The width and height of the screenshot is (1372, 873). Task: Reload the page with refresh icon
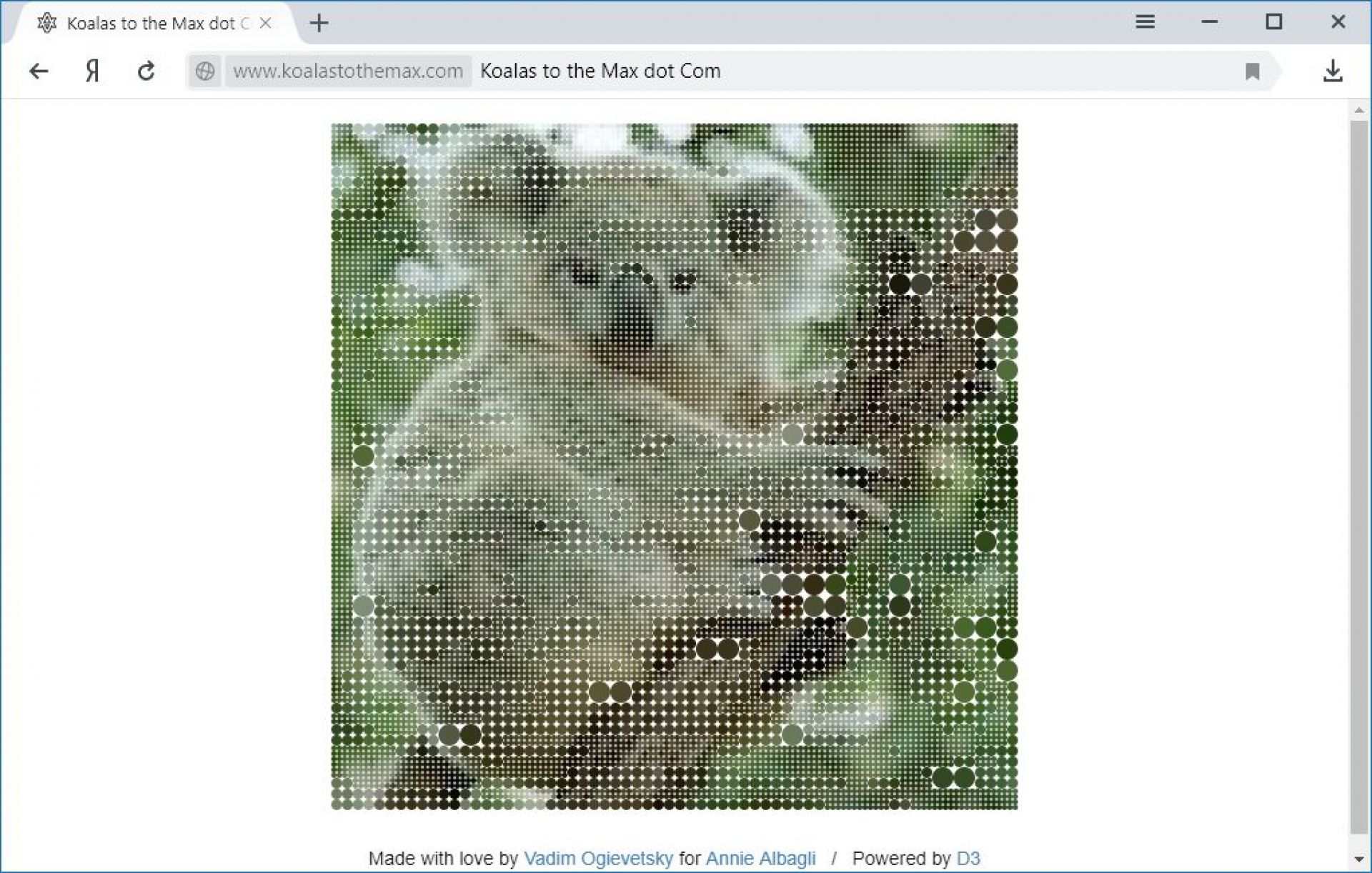[x=146, y=71]
